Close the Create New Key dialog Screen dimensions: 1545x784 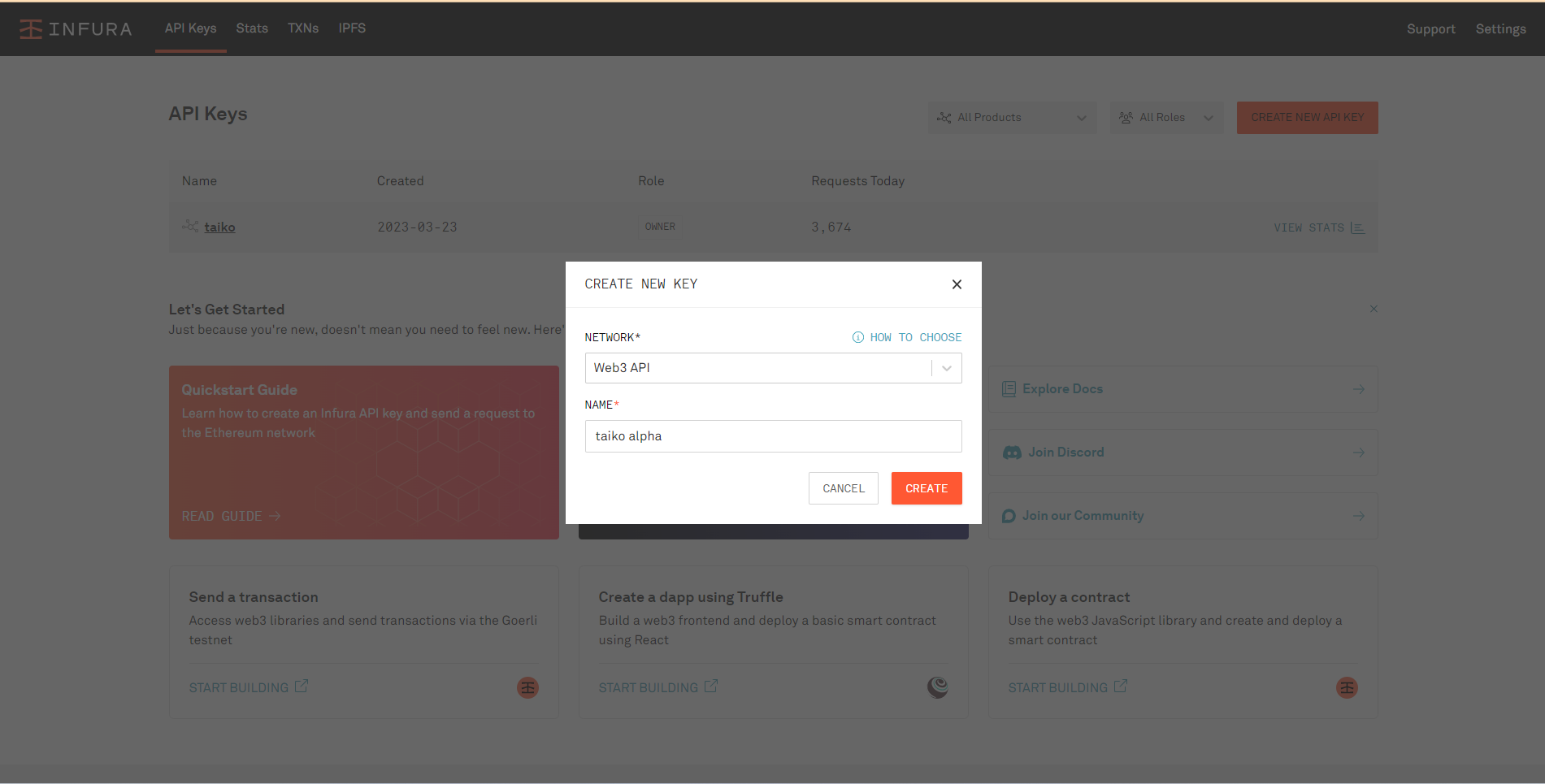coord(957,284)
